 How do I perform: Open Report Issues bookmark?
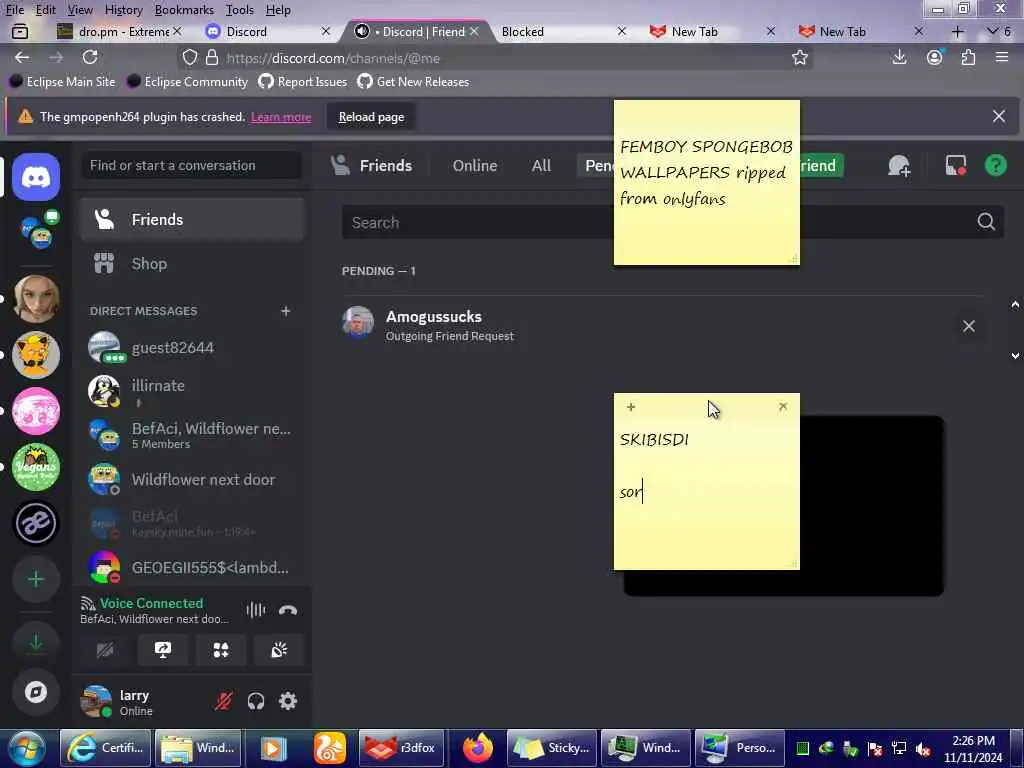pos(303,82)
